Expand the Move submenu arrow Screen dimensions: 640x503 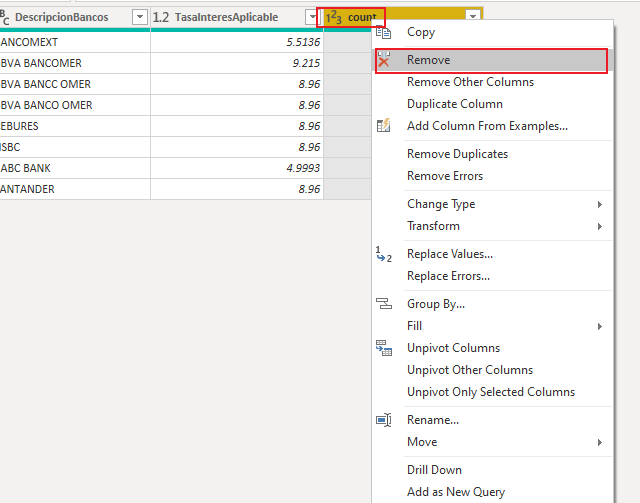pos(600,442)
